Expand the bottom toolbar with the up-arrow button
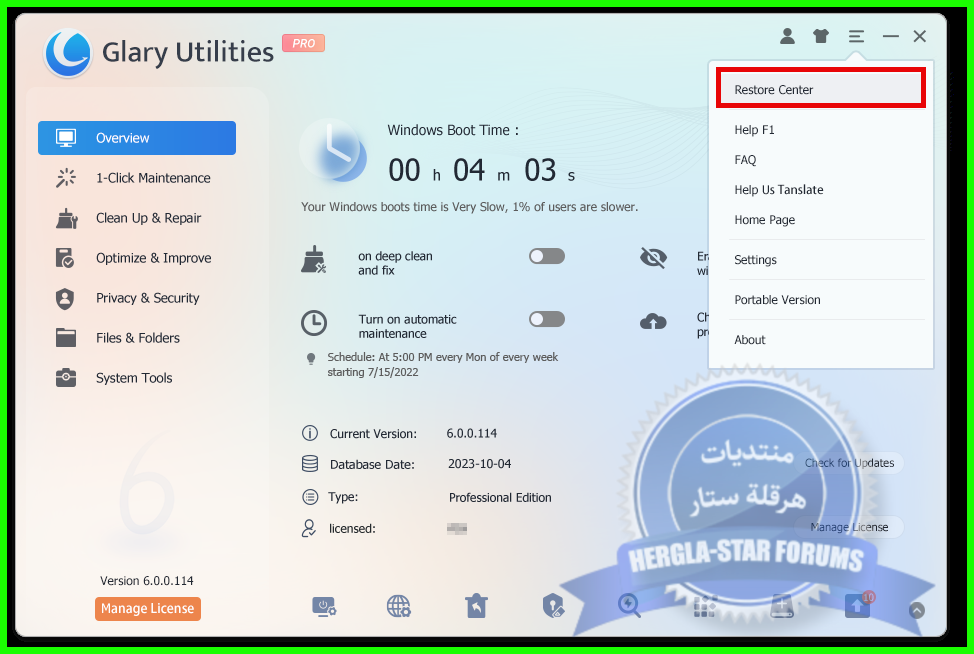 (x=917, y=610)
